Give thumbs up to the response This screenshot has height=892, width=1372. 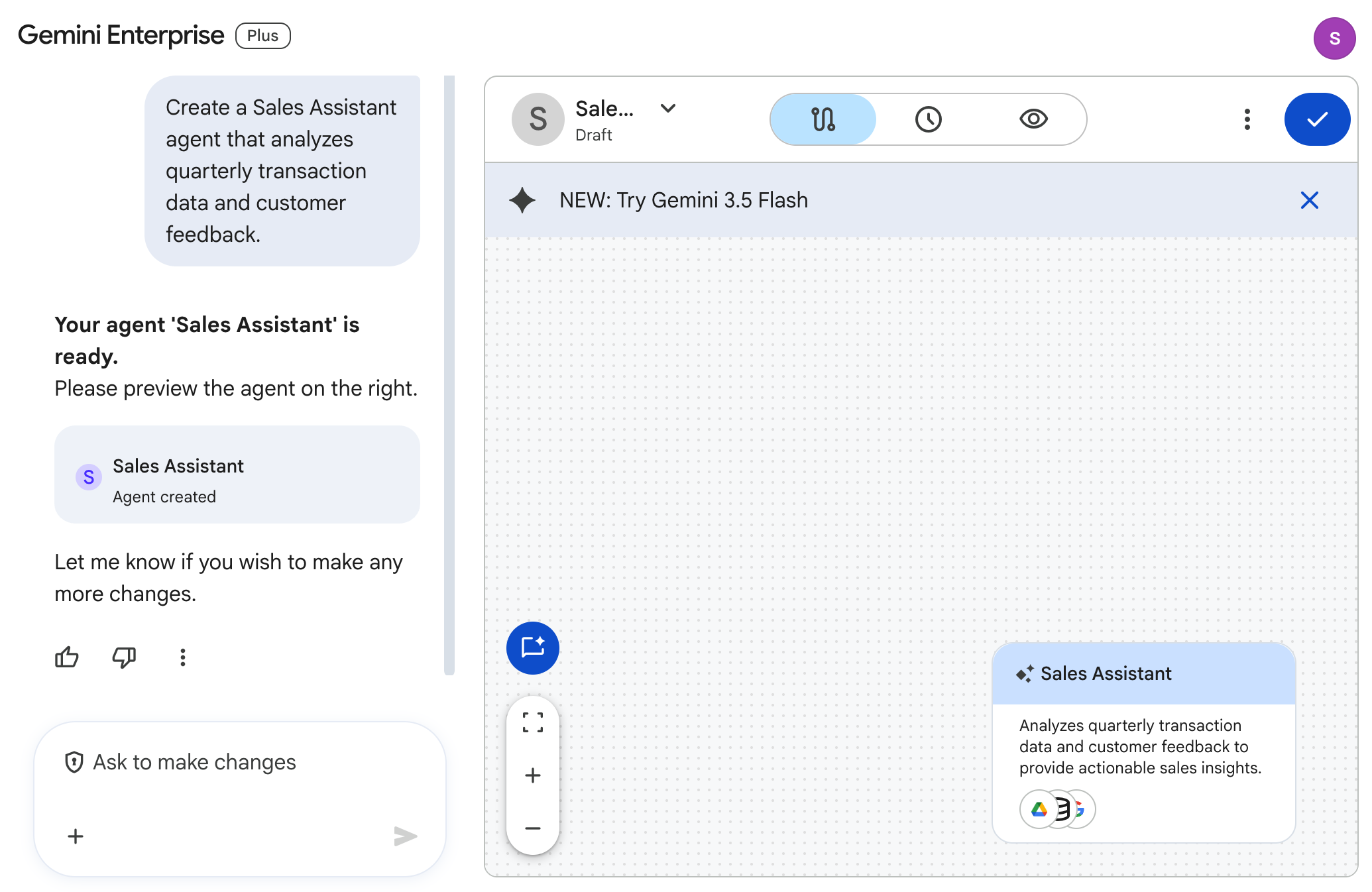click(x=67, y=657)
